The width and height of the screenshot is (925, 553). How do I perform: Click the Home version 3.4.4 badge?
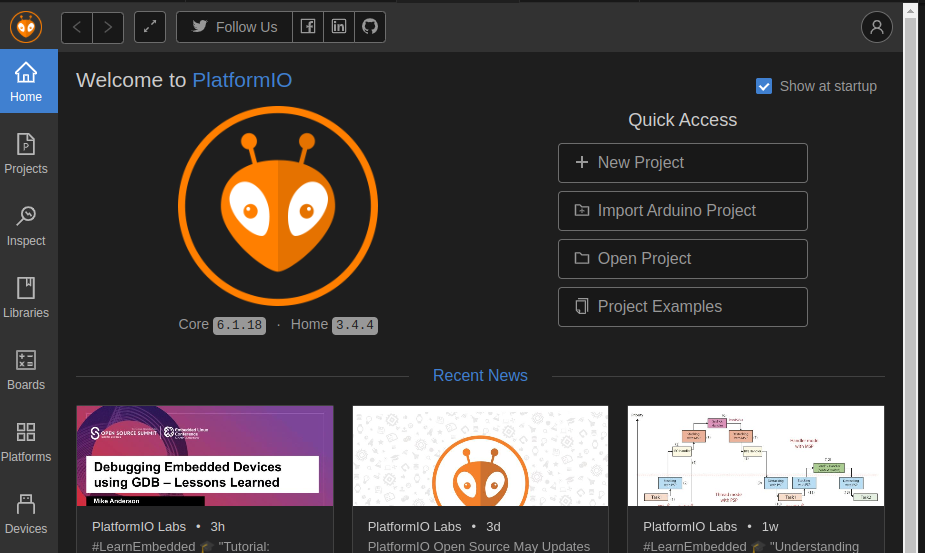(x=355, y=325)
